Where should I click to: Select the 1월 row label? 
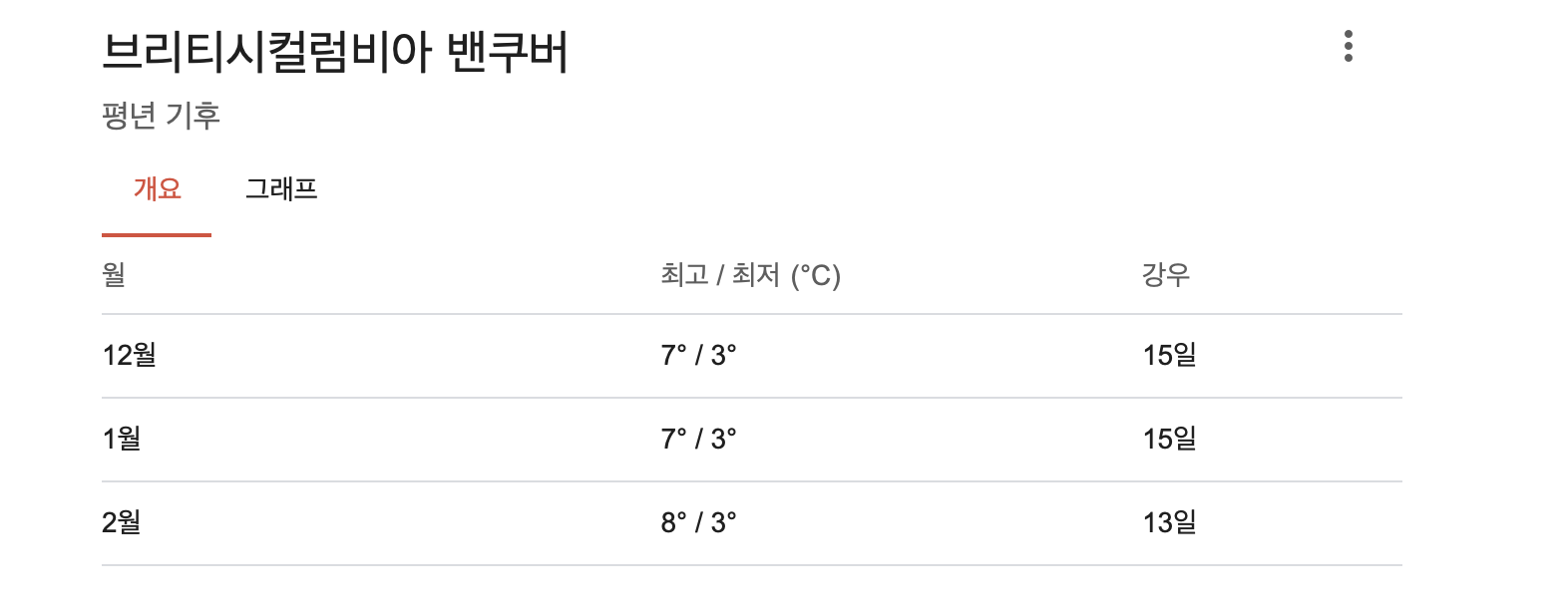pos(122,439)
